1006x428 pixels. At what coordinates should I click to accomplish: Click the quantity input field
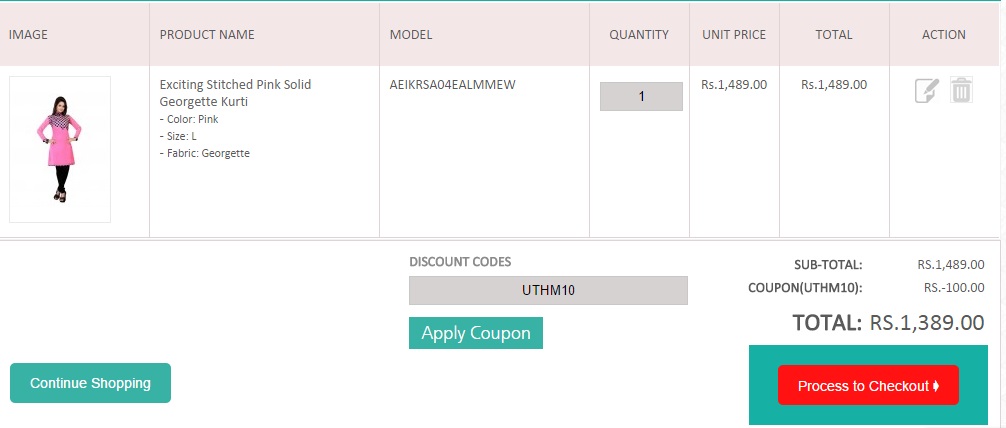641,97
